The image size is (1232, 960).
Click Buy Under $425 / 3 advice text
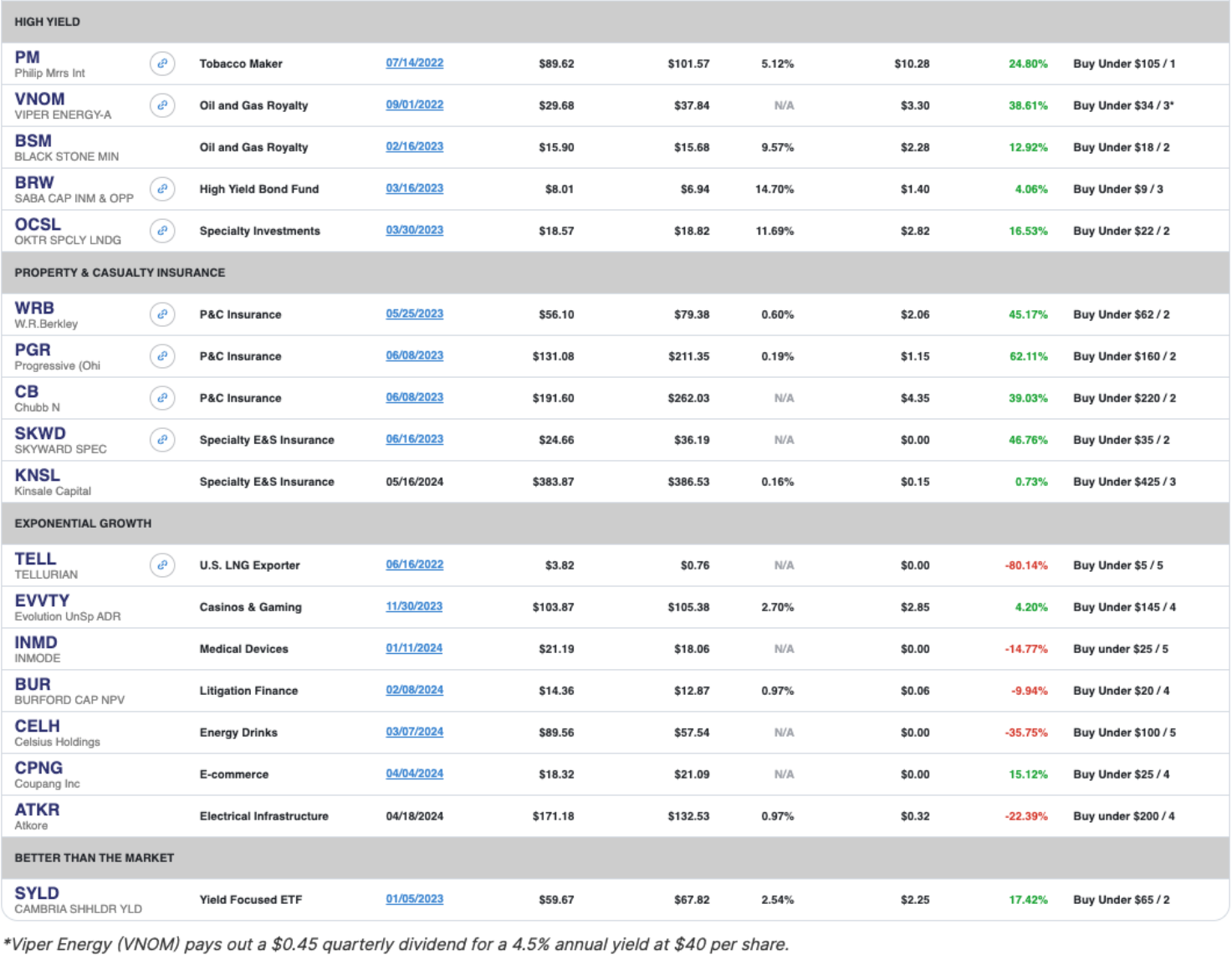click(1124, 482)
